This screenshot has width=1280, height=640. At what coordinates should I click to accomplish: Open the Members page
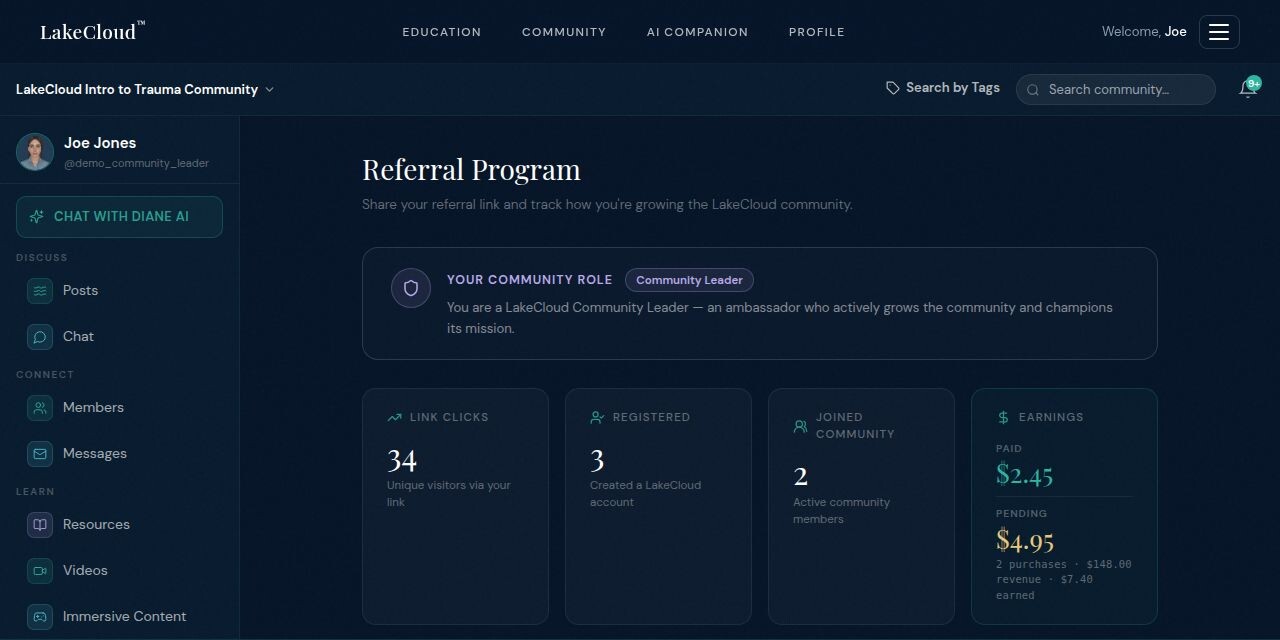[x=119, y=408]
